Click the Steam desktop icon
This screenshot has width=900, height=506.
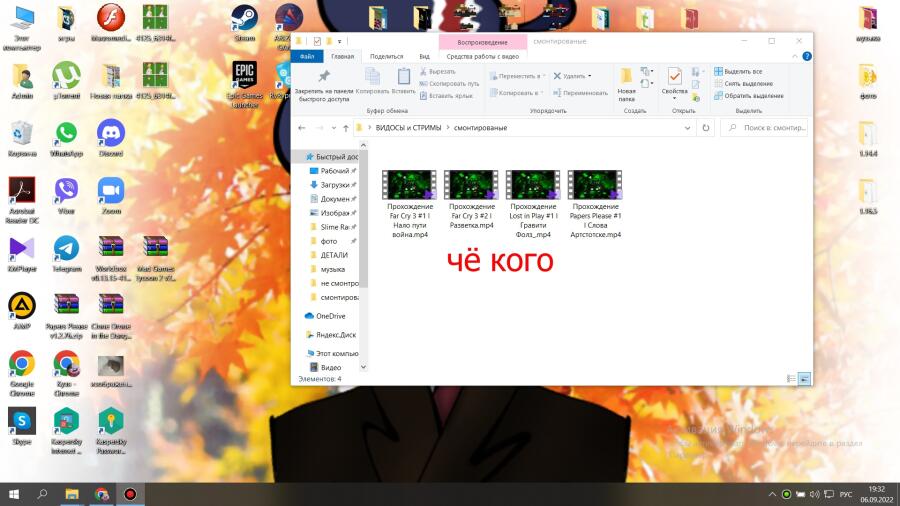245,23
